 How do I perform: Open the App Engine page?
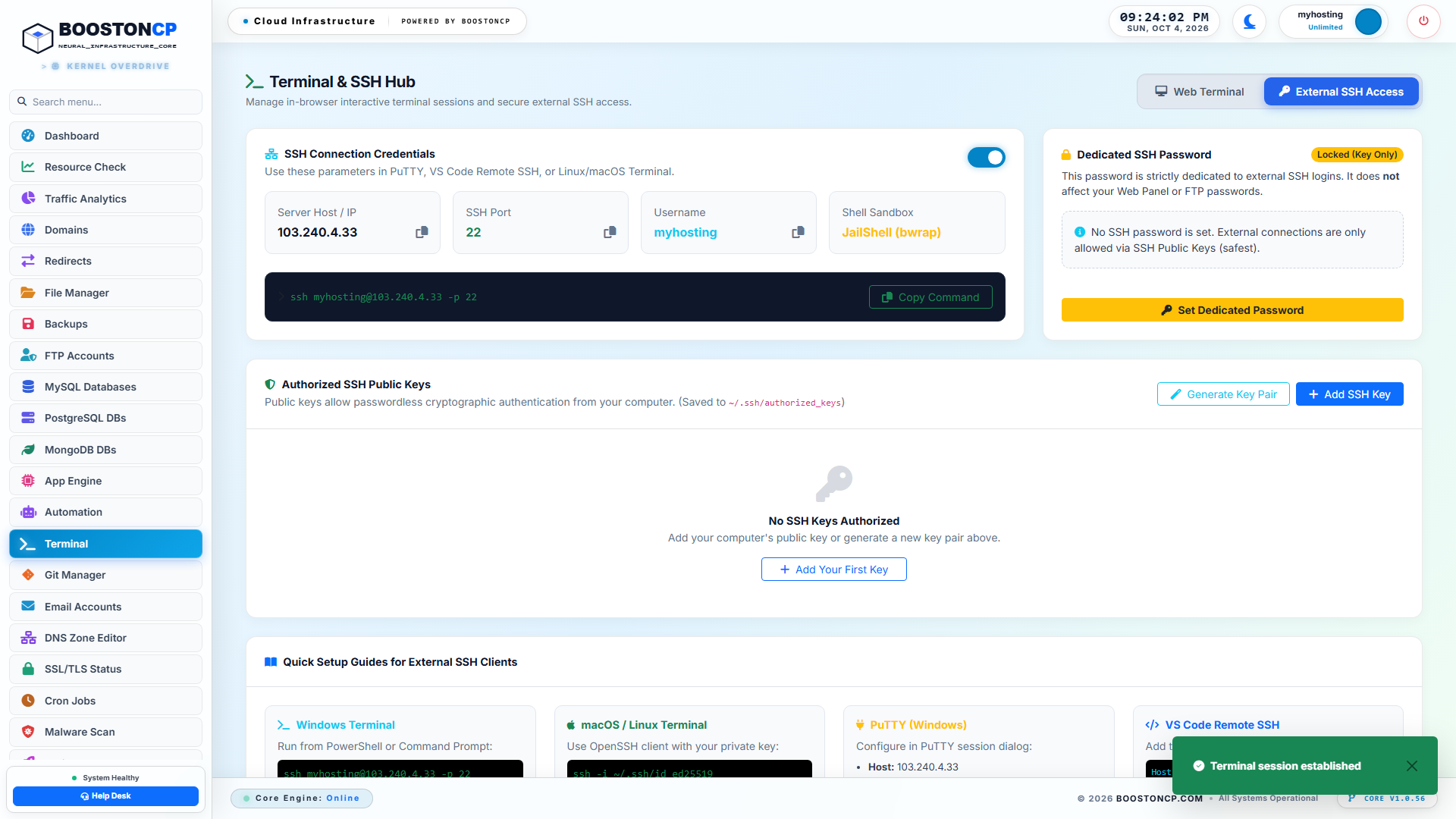coord(105,481)
